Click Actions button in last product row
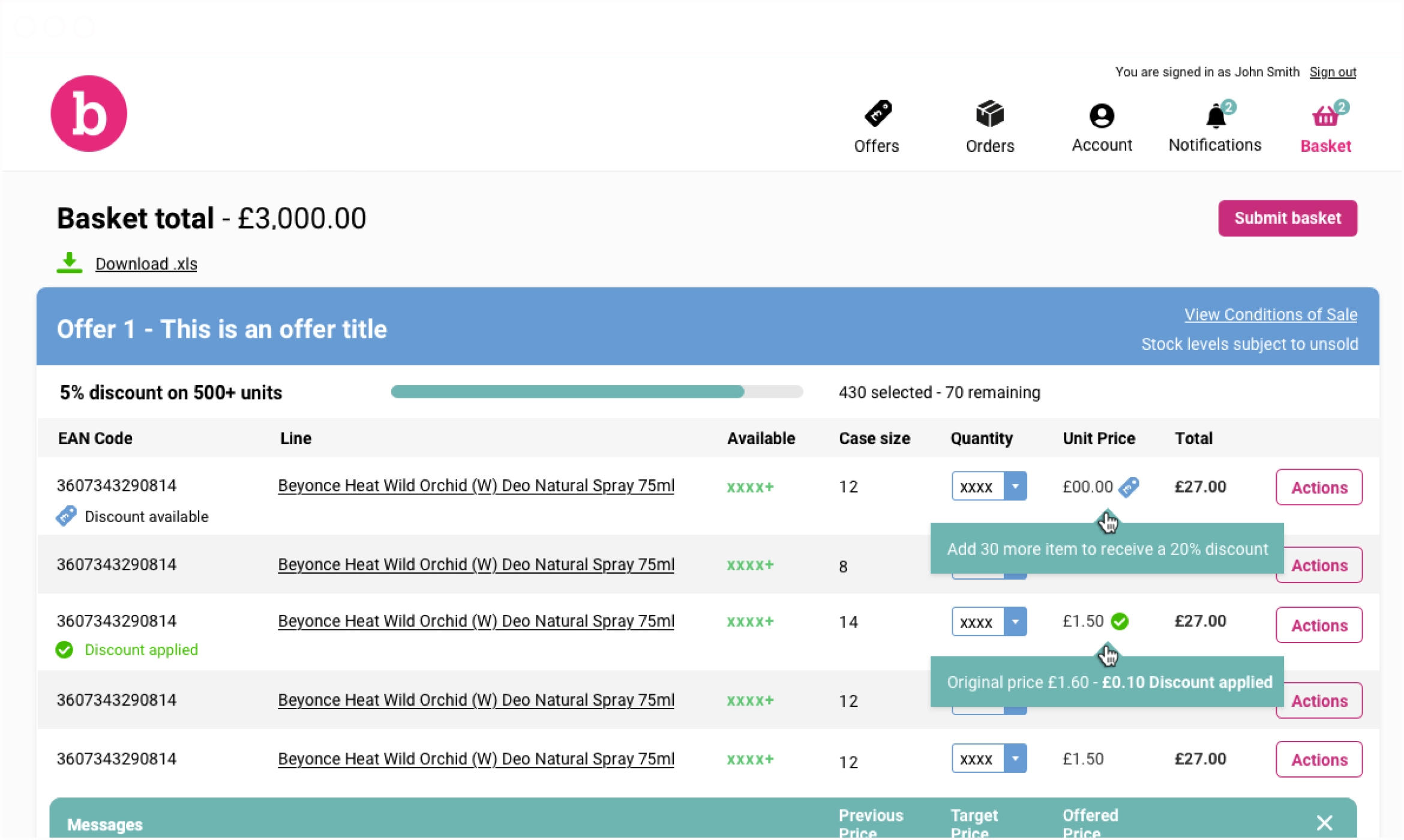 tap(1319, 760)
